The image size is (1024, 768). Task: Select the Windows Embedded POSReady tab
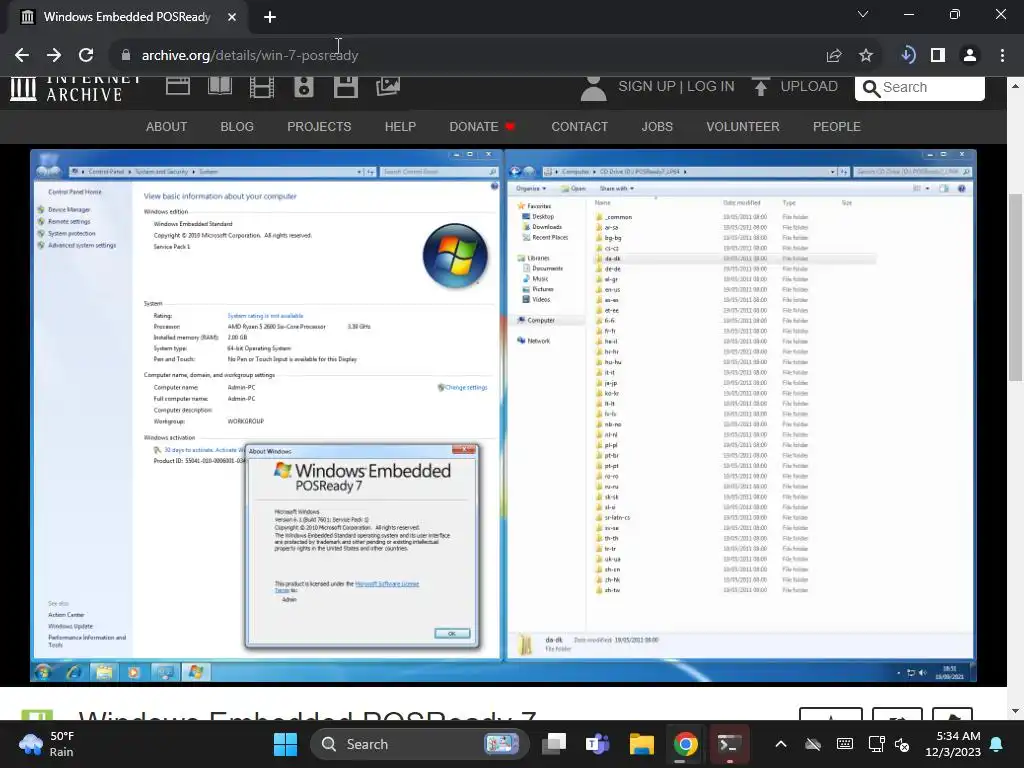click(x=126, y=17)
